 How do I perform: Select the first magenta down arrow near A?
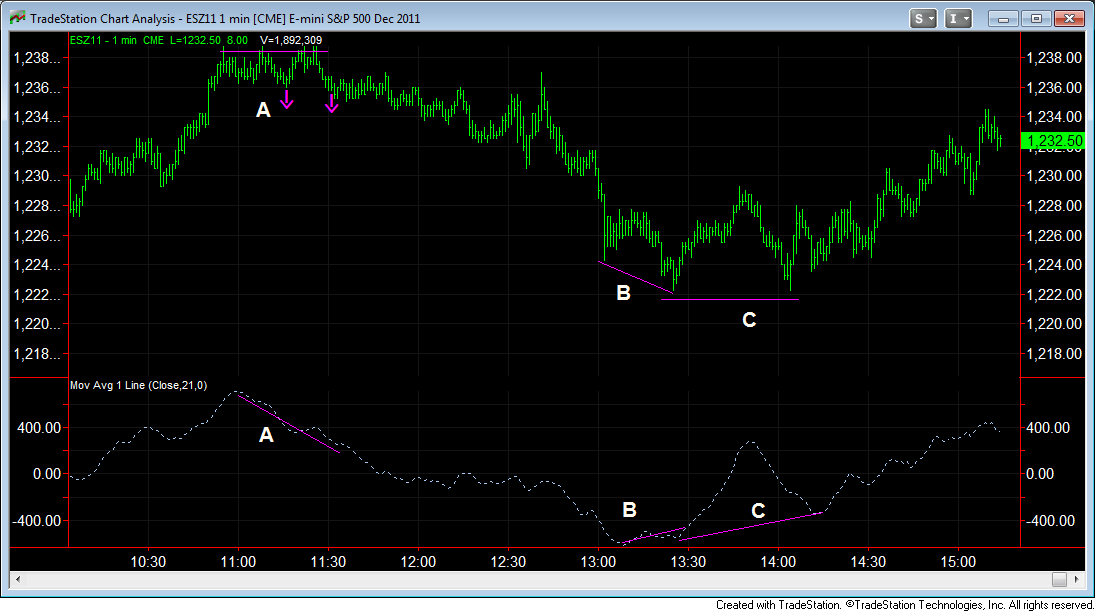(x=286, y=99)
